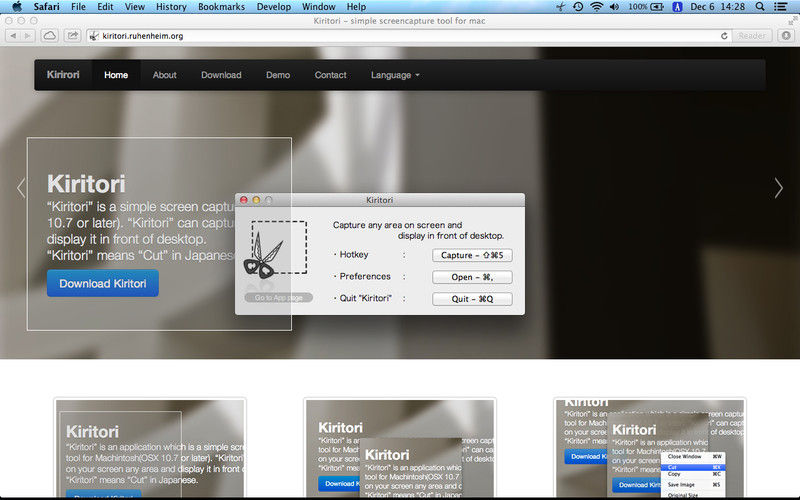Go to Home in site navbar
Viewport: 800px width, 500px height.
click(x=116, y=75)
